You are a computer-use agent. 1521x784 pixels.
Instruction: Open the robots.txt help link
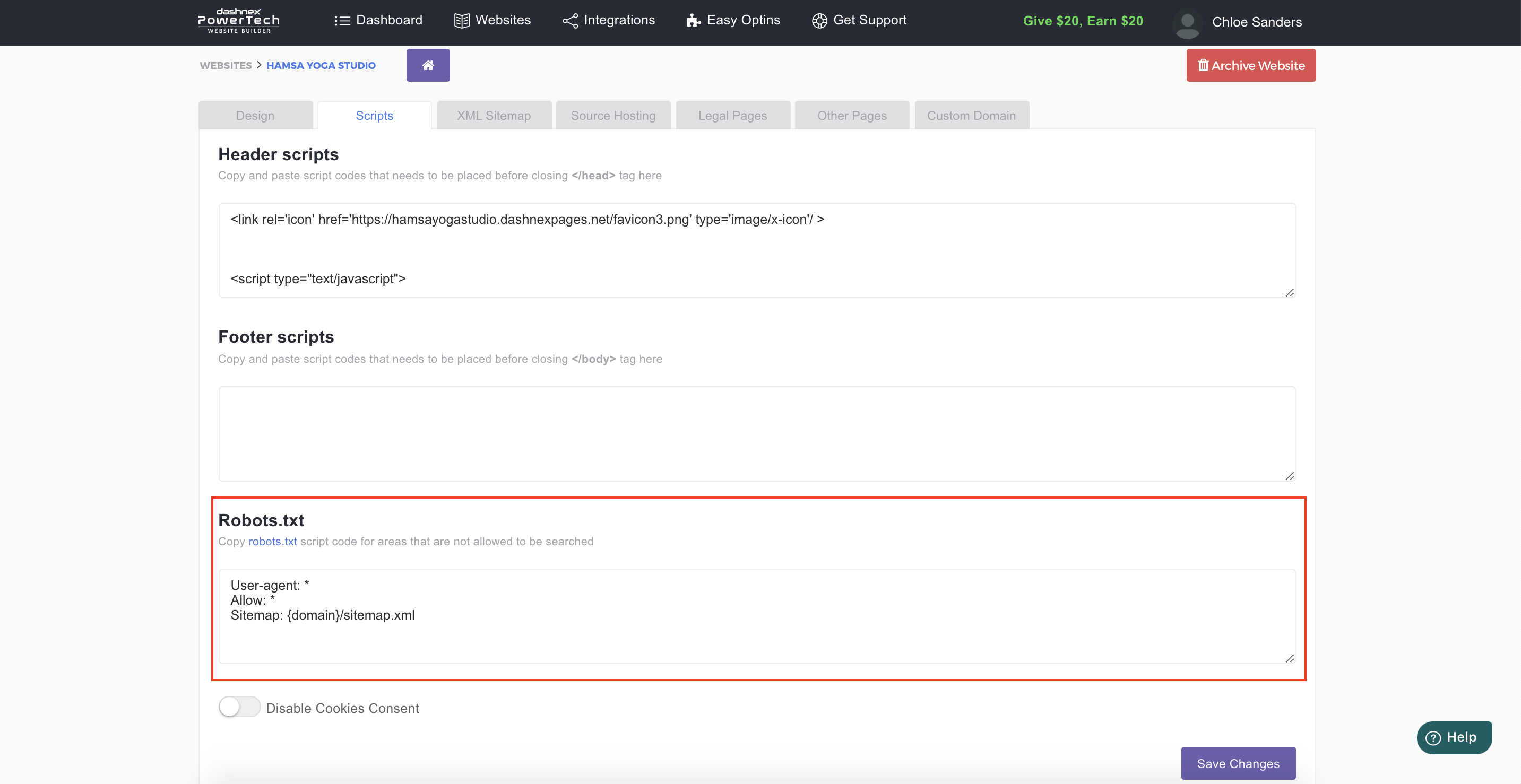point(272,542)
